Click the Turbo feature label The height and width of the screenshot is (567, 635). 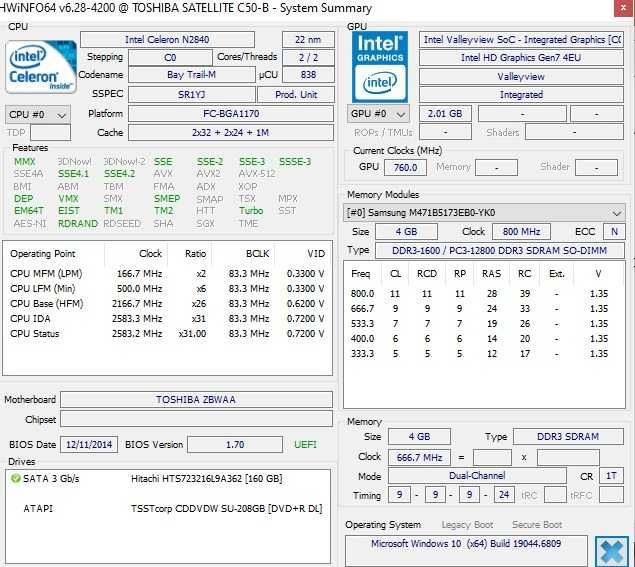point(251,211)
